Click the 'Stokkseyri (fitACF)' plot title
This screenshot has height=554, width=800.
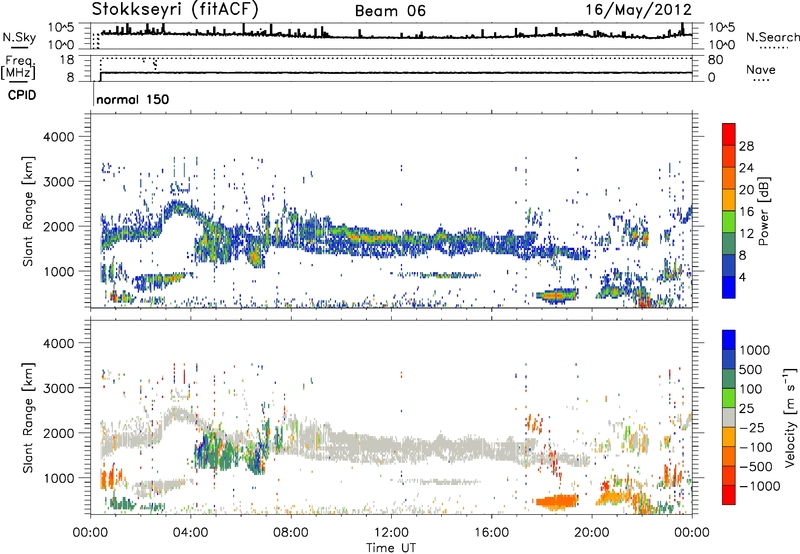[176, 9]
